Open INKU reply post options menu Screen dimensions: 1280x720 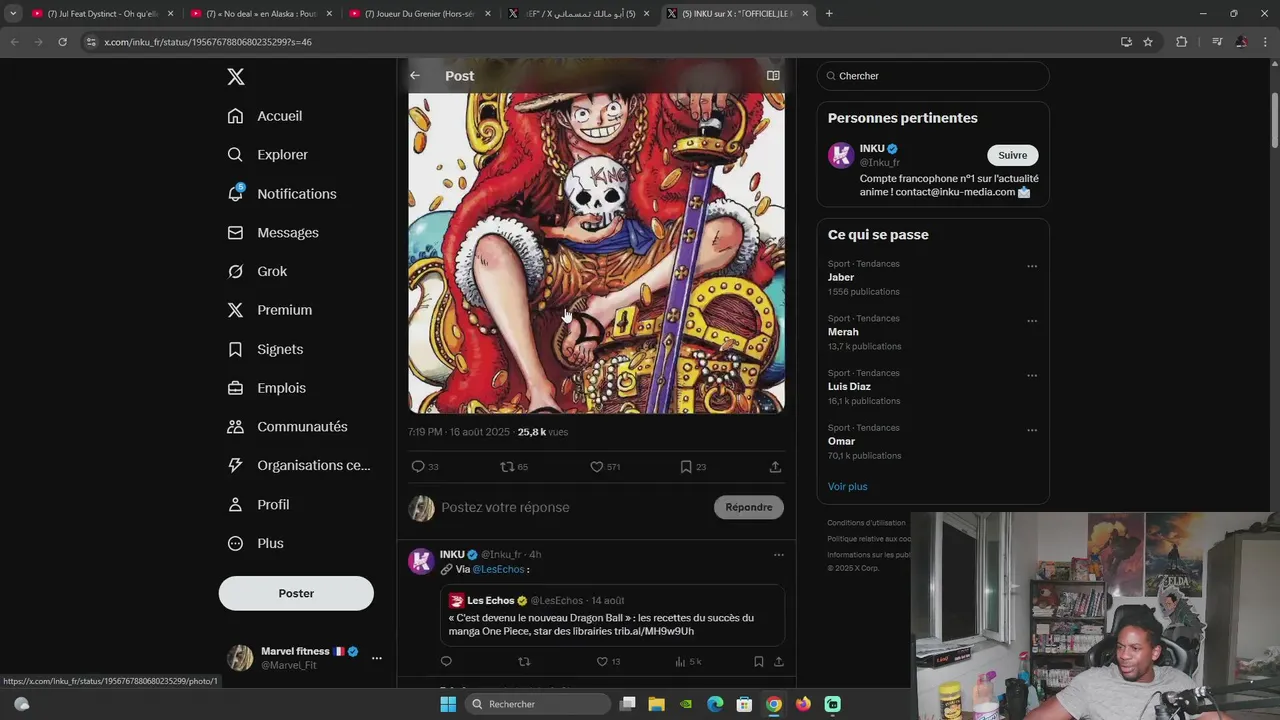coord(778,555)
